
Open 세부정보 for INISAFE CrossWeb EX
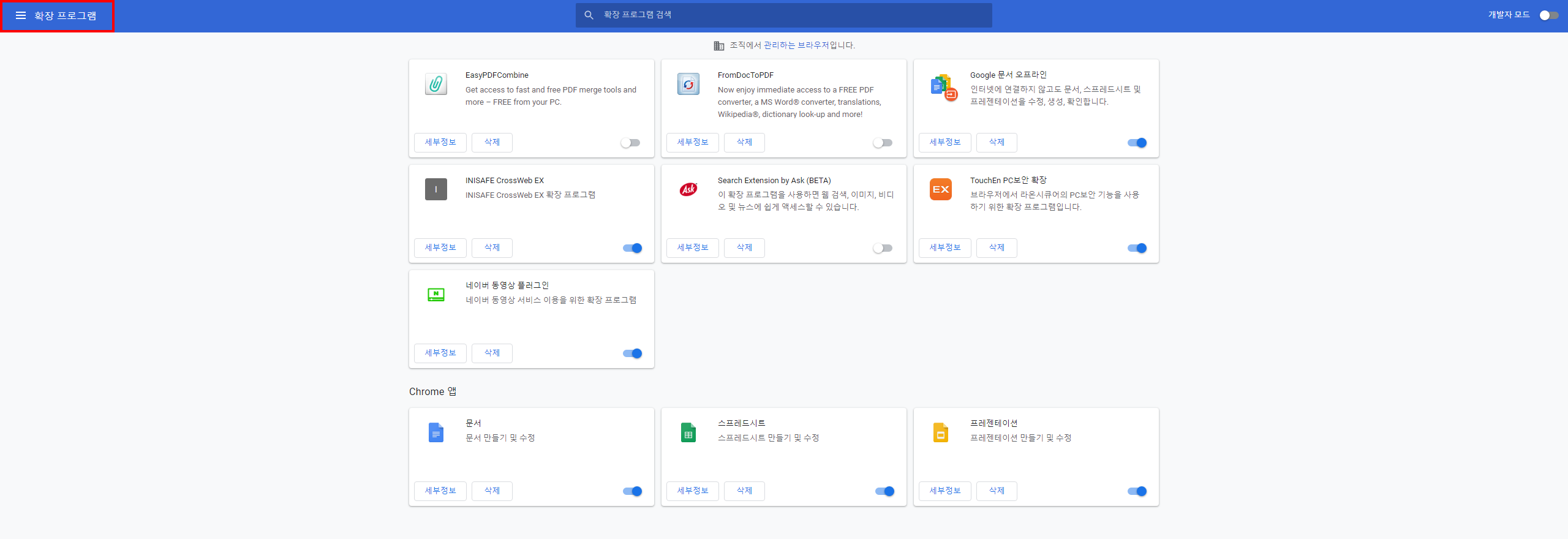click(440, 248)
